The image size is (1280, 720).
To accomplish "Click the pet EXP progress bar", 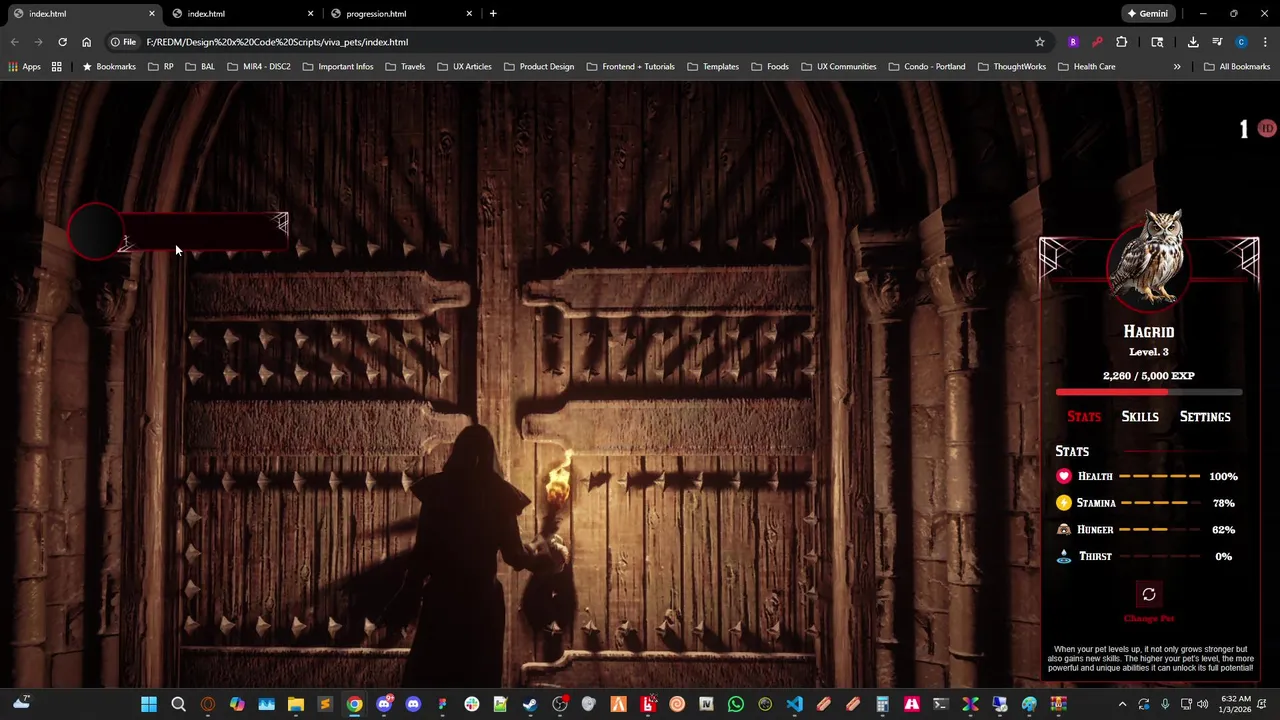I will pyautogui.click(x=1149, y=393).
